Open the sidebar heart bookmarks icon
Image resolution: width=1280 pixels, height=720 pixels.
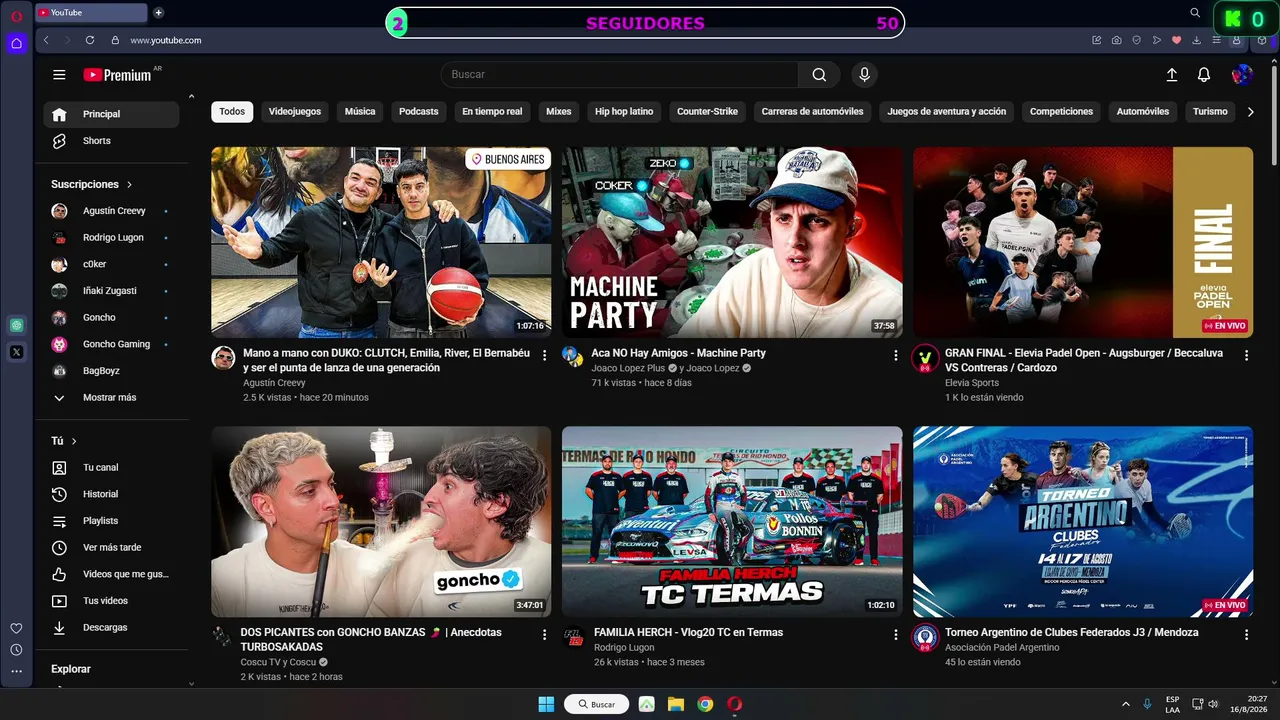[16, 628]
